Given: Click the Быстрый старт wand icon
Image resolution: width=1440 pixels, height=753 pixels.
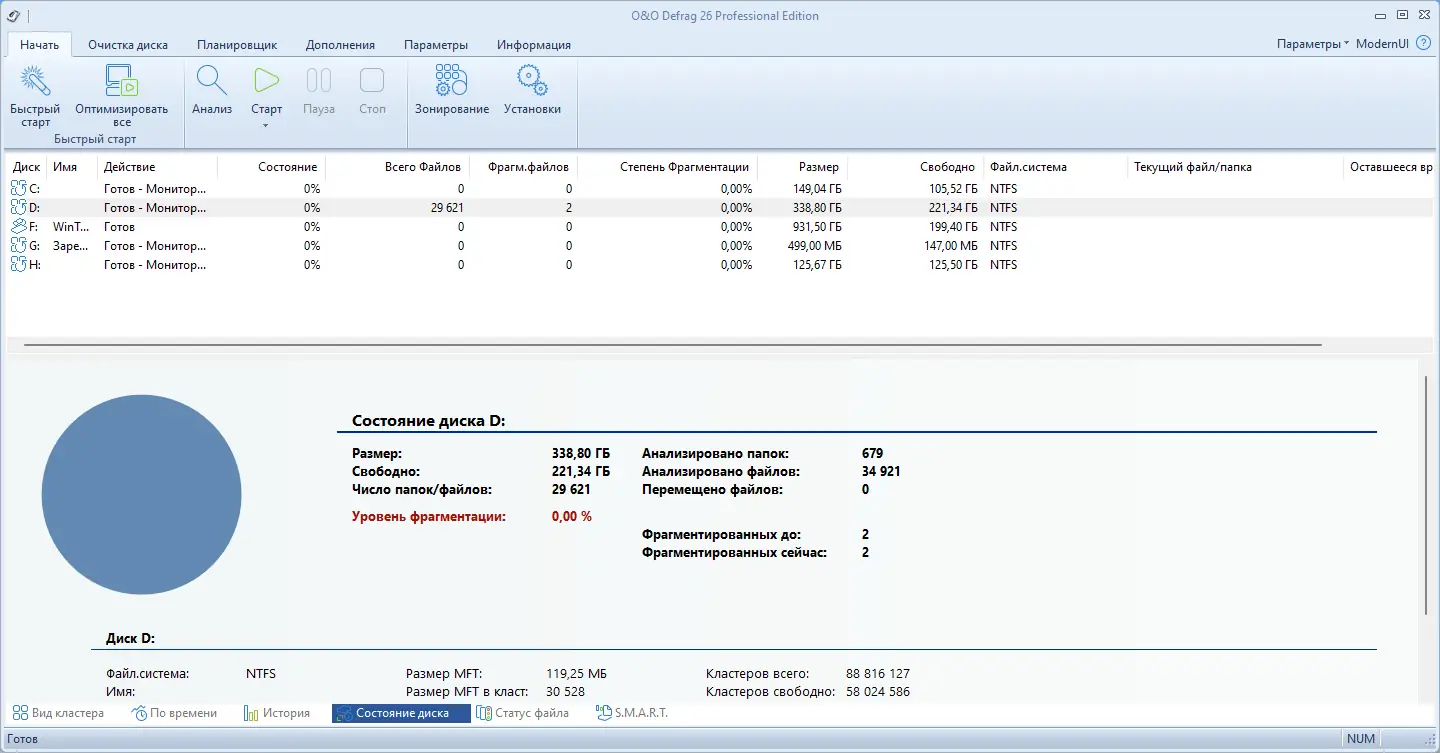Looking at the screenshot, I should tap(35, 82).
